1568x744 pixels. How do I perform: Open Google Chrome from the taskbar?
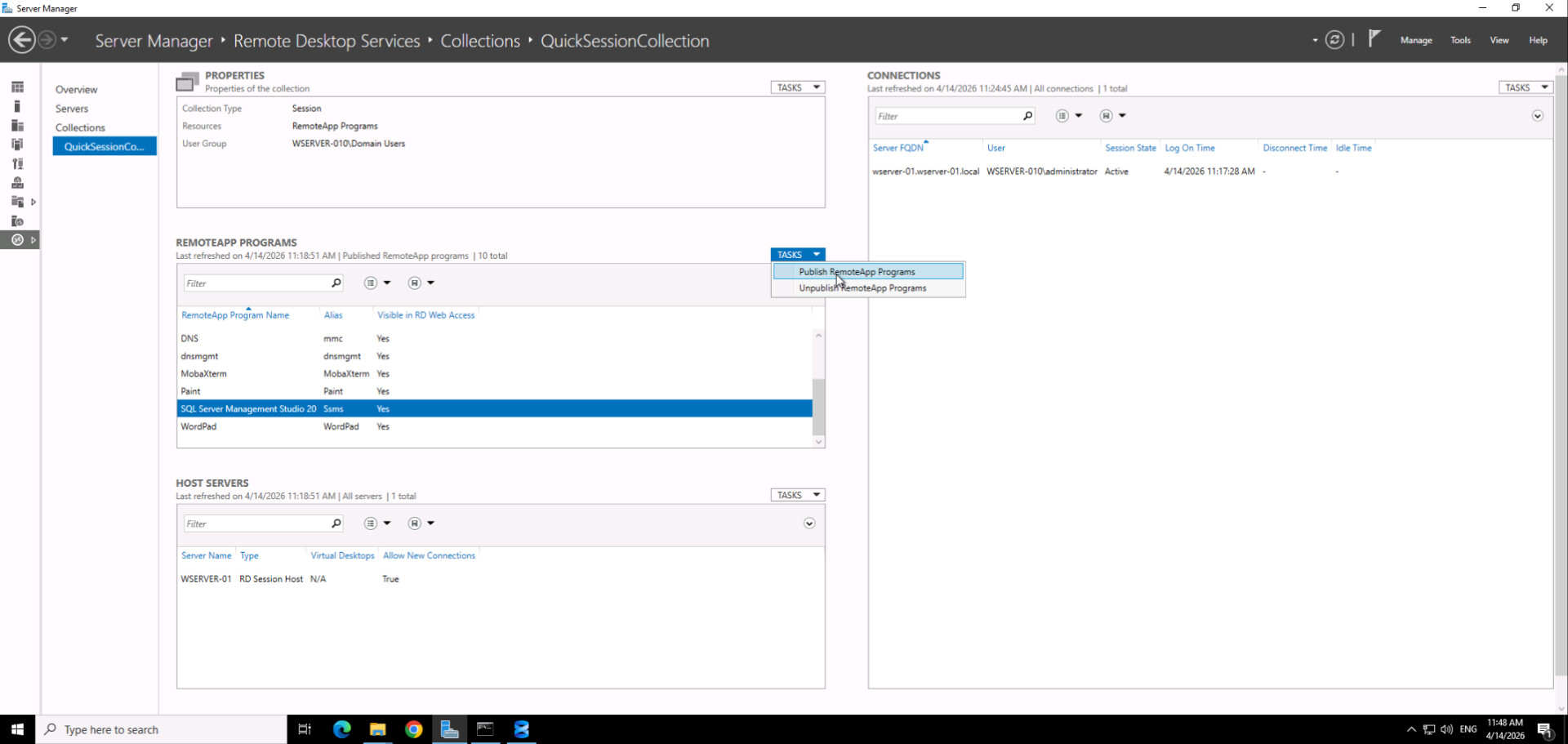(x=413, y=729)
